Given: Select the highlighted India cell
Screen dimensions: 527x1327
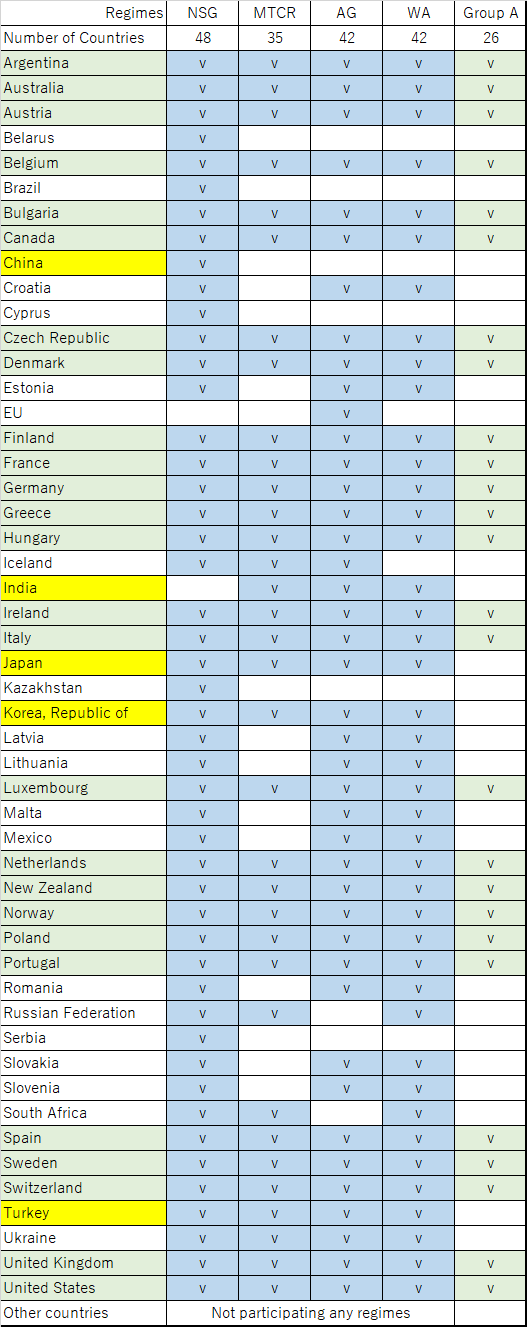Looking at the screenshot, I should click(83, 588).
